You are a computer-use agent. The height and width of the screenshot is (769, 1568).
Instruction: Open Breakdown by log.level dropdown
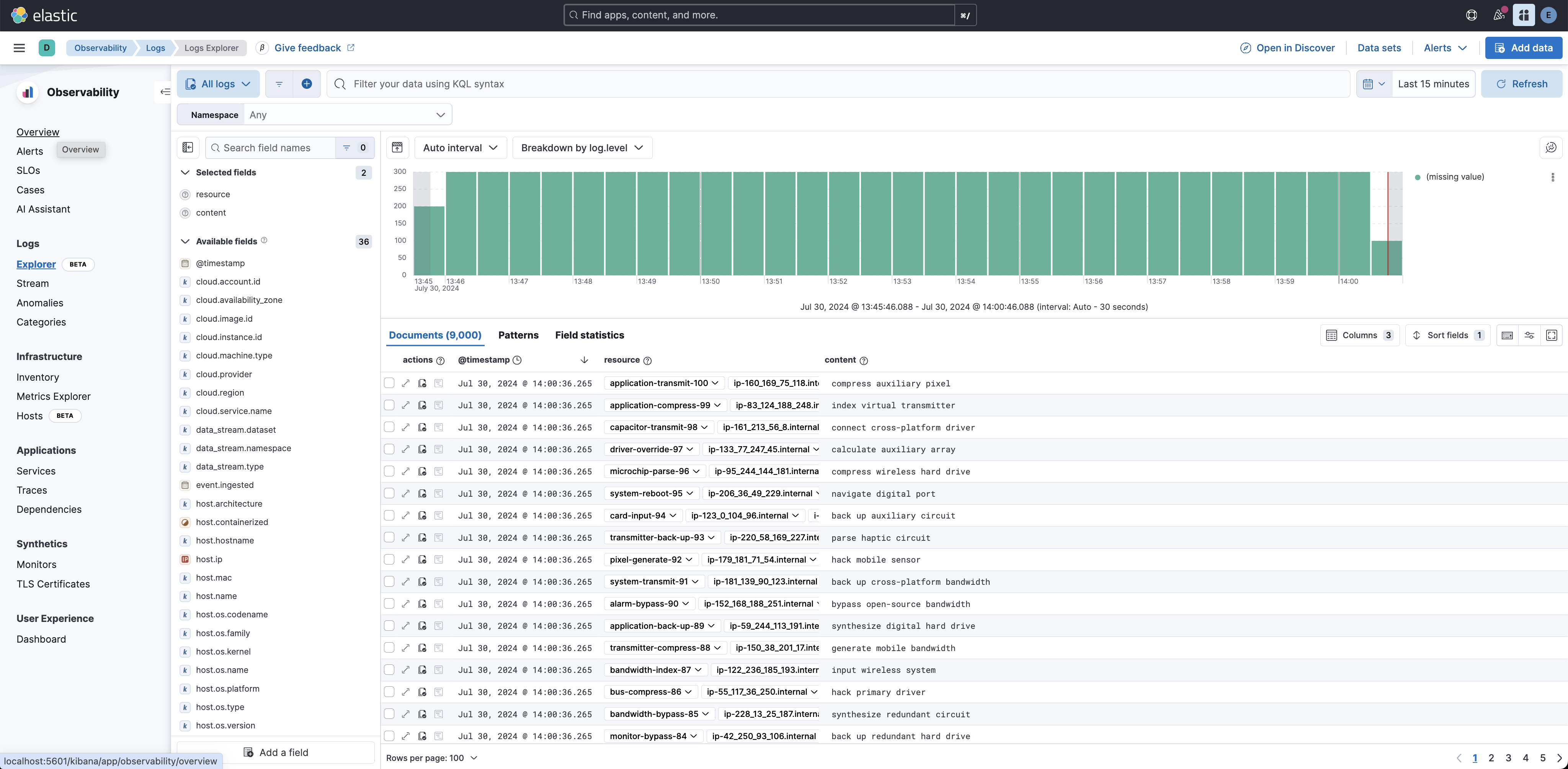pyautogui.click(x=583, y=147)
